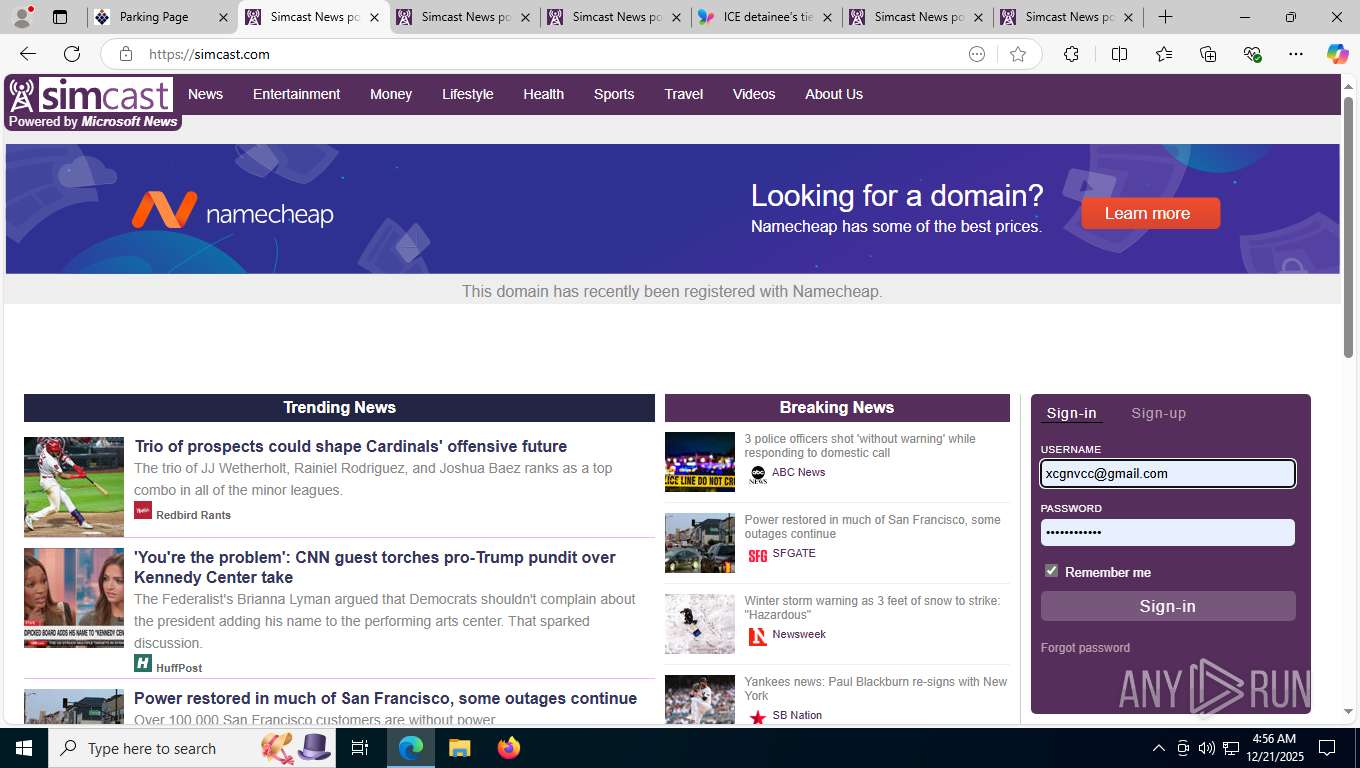
Task: Open the Videos section
Action: tap(754, 94)
